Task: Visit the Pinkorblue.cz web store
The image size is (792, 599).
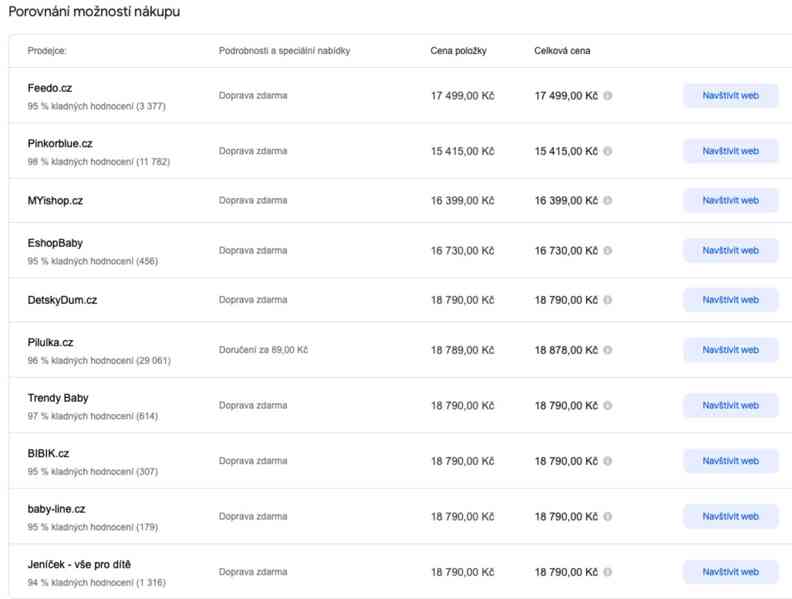Action: tap(730, 151)
